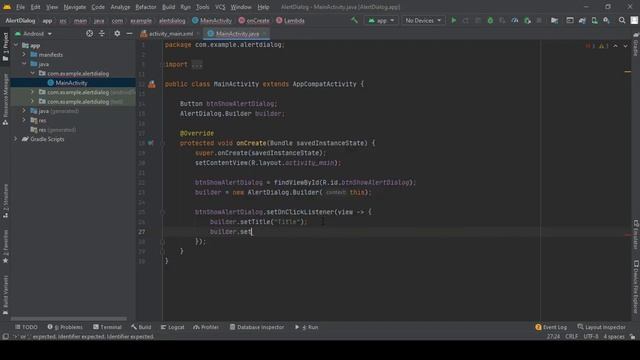Open the TODO tool window
The height and width of the screenshot is (360, 640).
(x=26, y=327)
